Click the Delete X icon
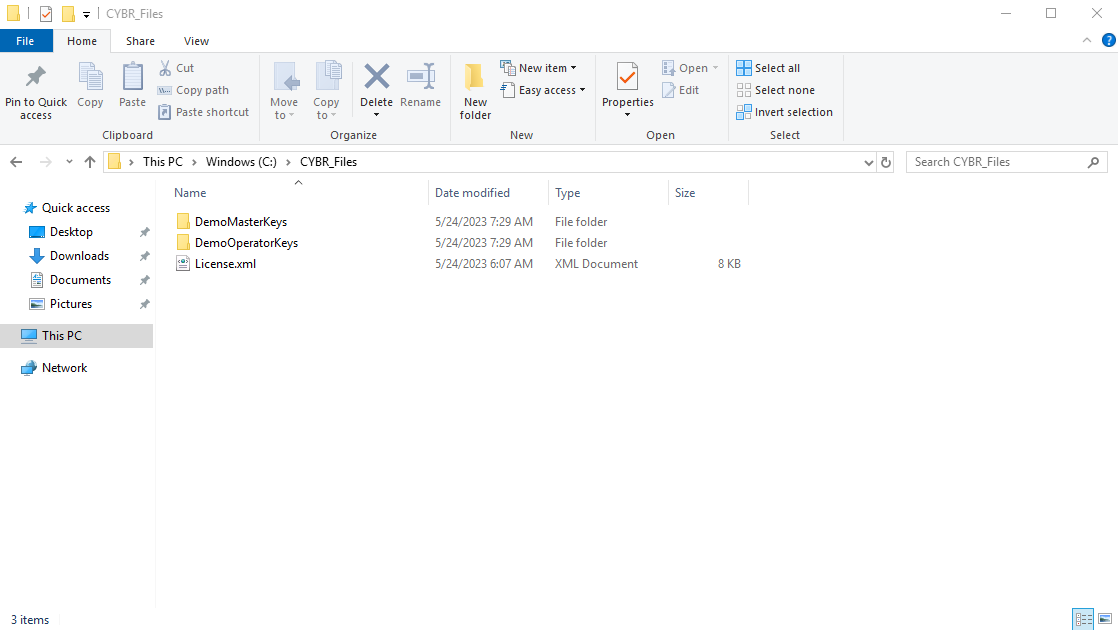The height and width of the screenshot is (630, 1118). [x=376, y=77]
